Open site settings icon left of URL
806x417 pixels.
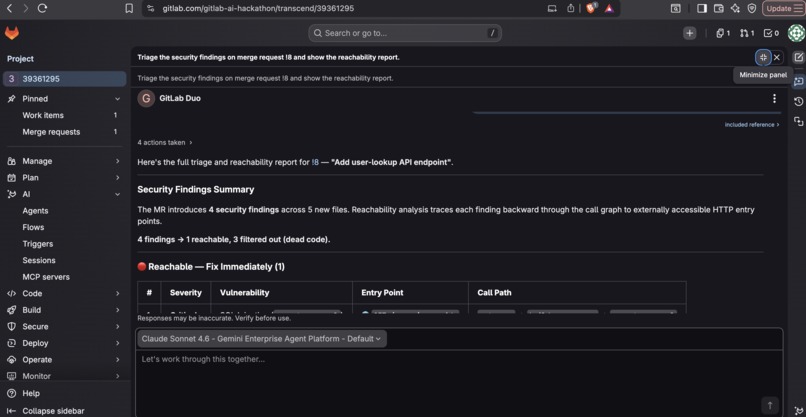150,8
